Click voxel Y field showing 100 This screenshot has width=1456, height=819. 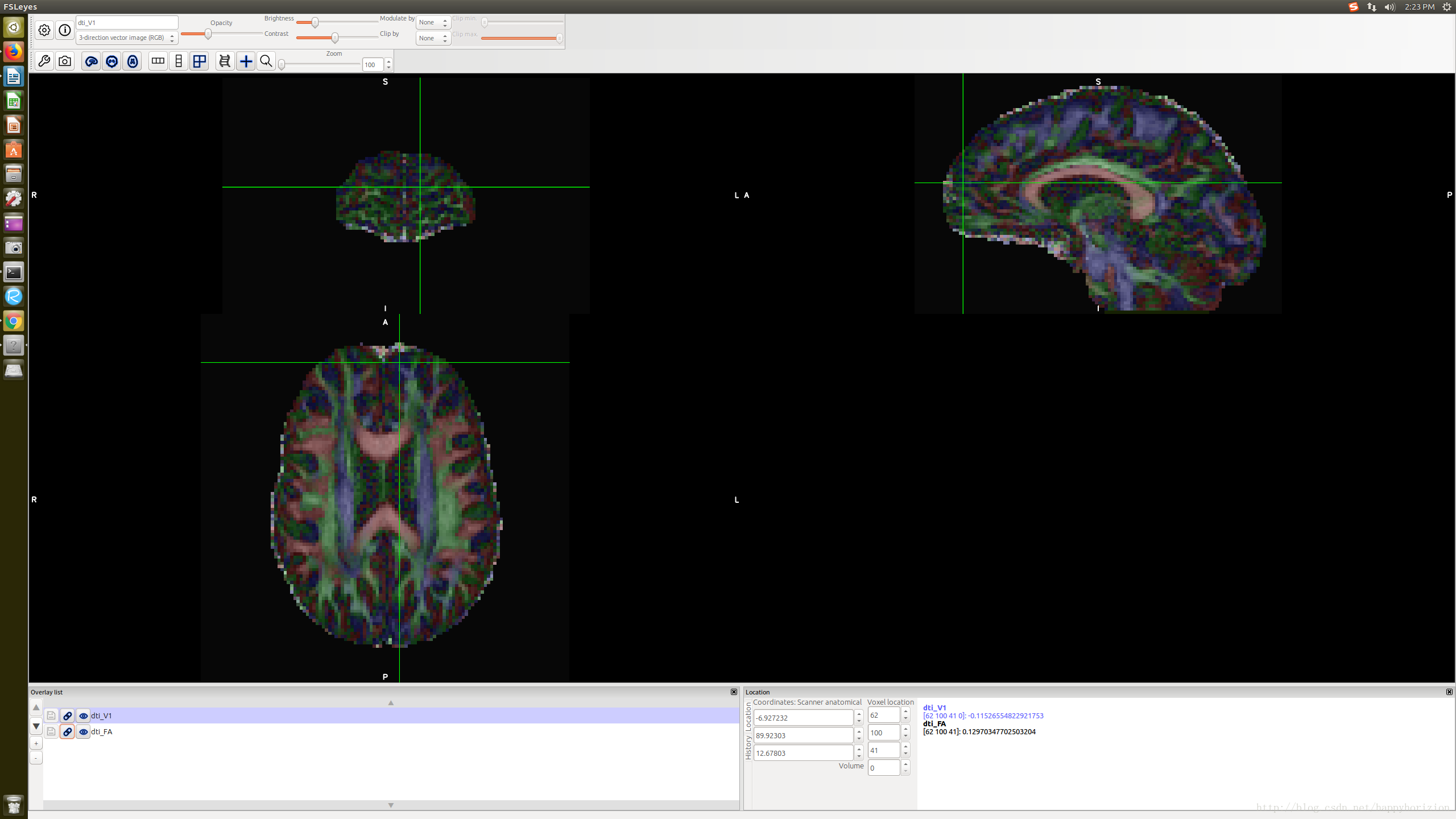coord(884,733)
